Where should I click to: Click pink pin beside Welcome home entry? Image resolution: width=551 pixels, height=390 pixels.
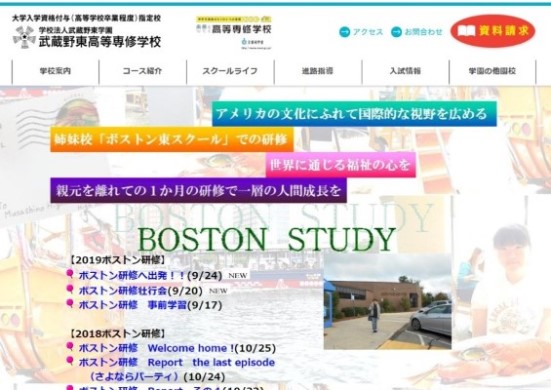tap(70, 347)
